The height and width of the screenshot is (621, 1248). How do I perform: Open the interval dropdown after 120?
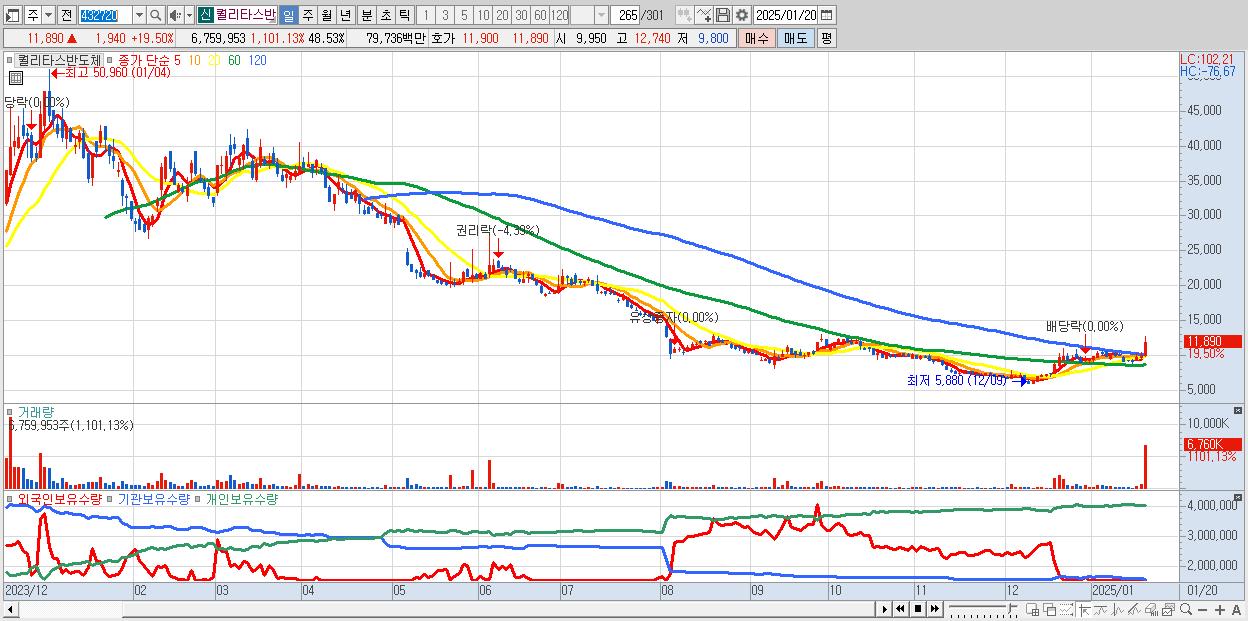[x=601, y=15]
